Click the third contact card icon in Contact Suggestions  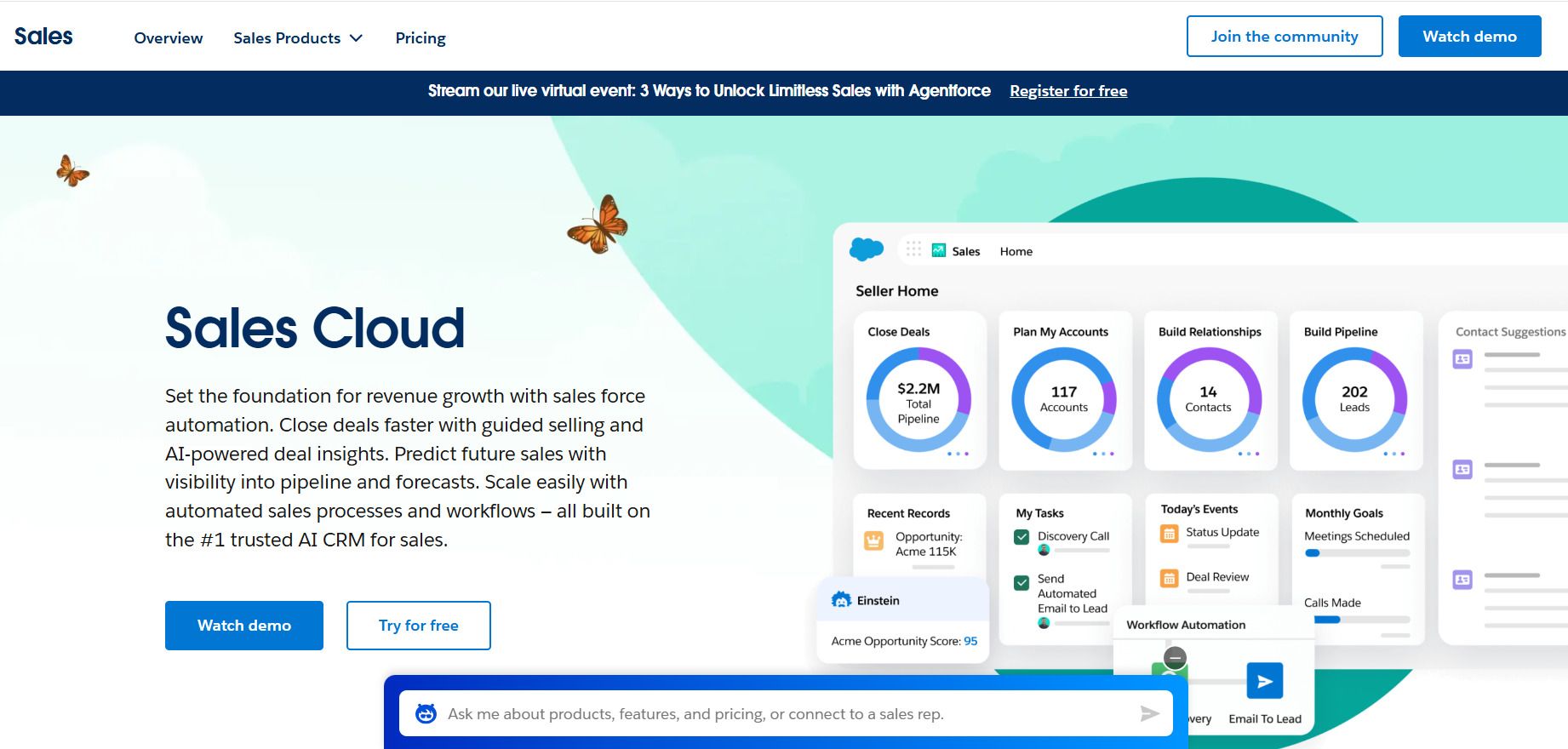coord(1462,580)
